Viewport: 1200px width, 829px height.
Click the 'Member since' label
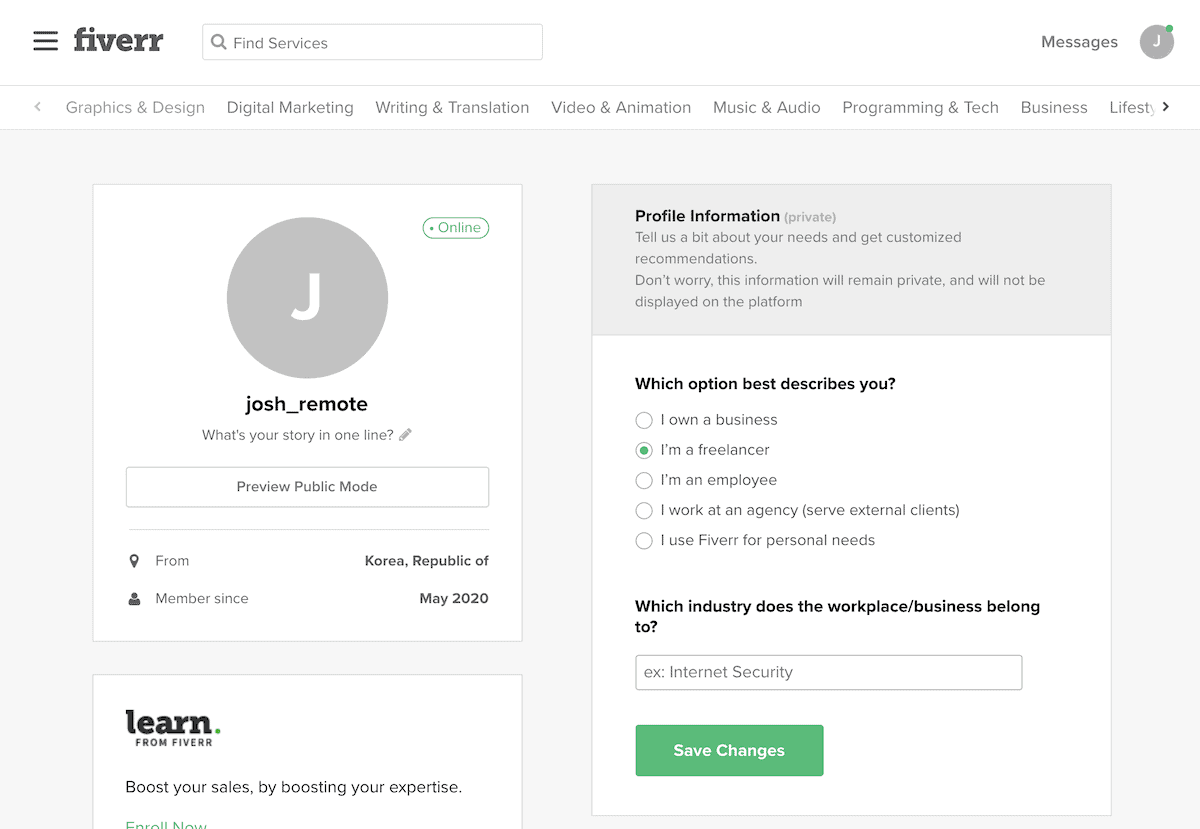coord(202,599)
